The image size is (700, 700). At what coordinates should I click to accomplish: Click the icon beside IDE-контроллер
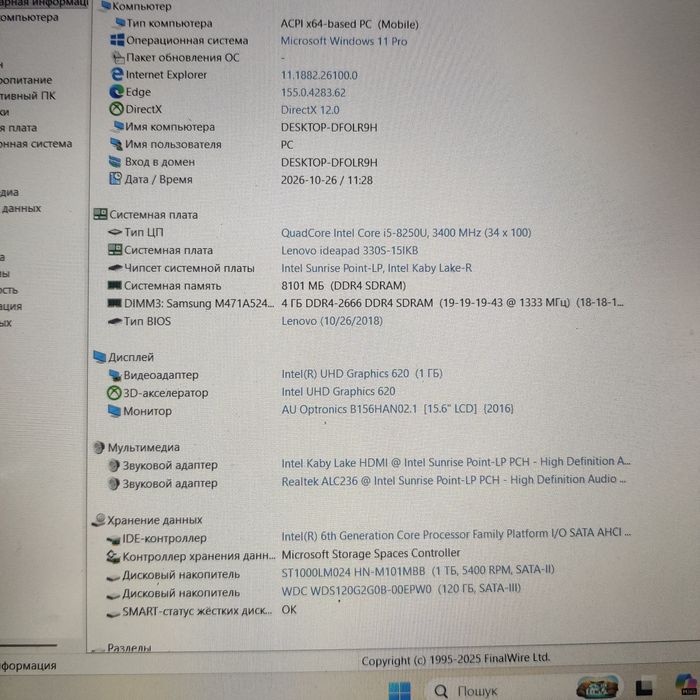pos(113,540)
